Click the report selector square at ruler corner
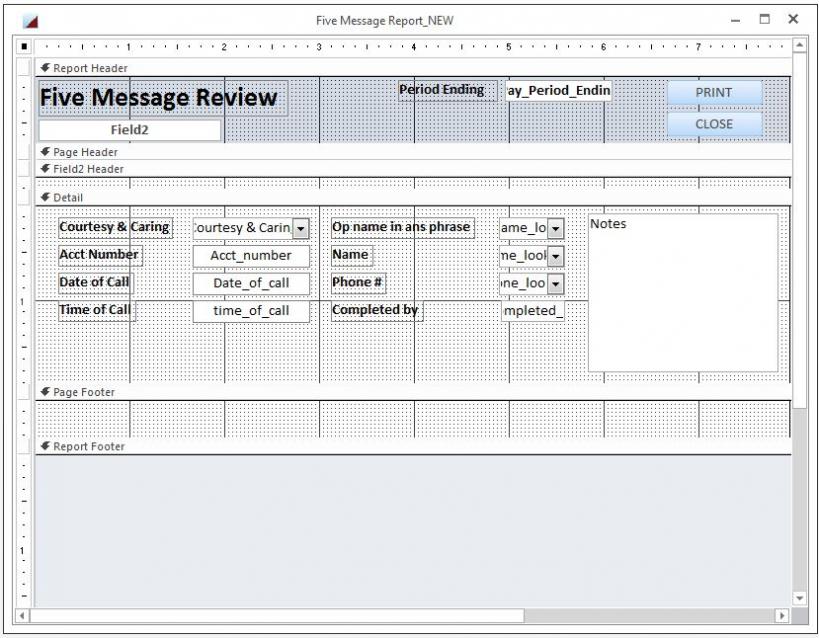Viewport: 819px width, 638px height. tap(24, 47)
